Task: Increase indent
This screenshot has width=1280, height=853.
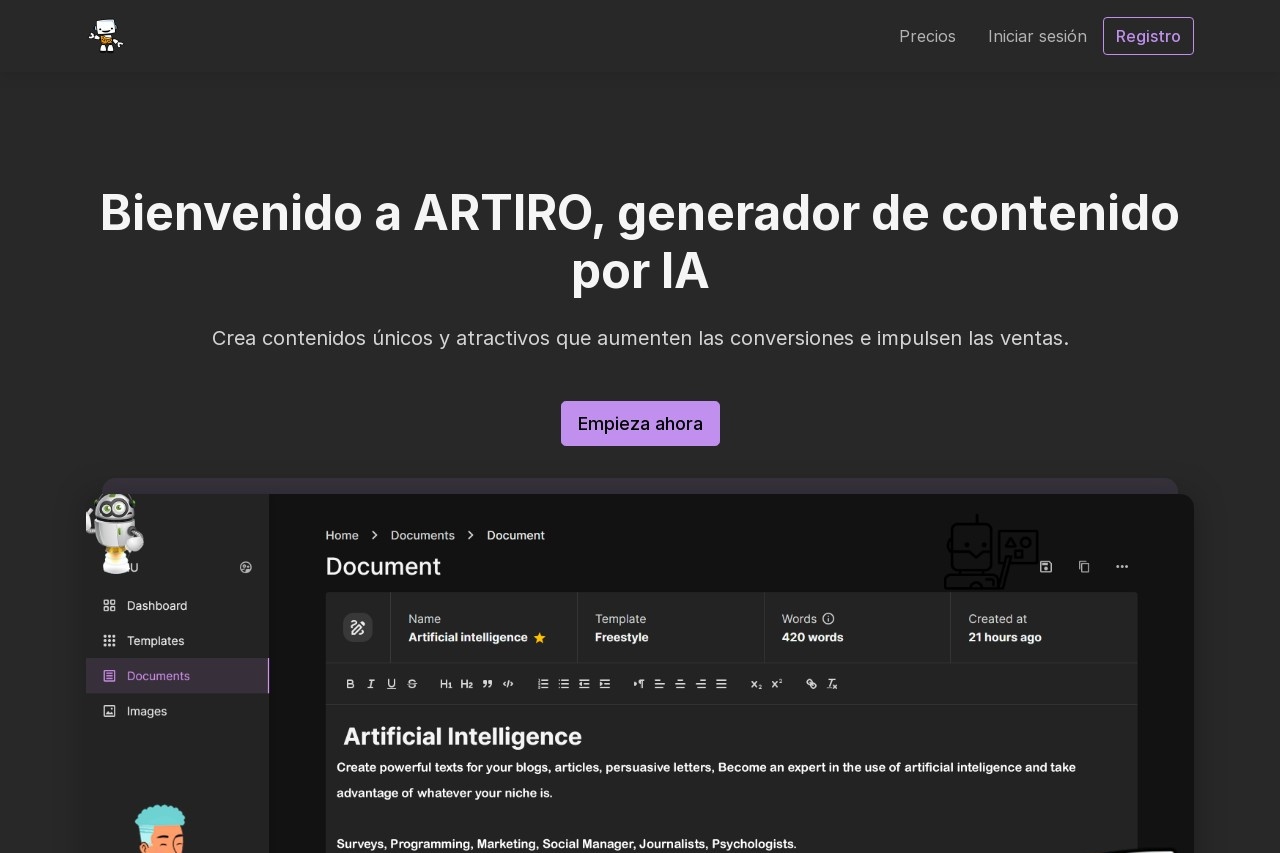Action: pos(605,684)
